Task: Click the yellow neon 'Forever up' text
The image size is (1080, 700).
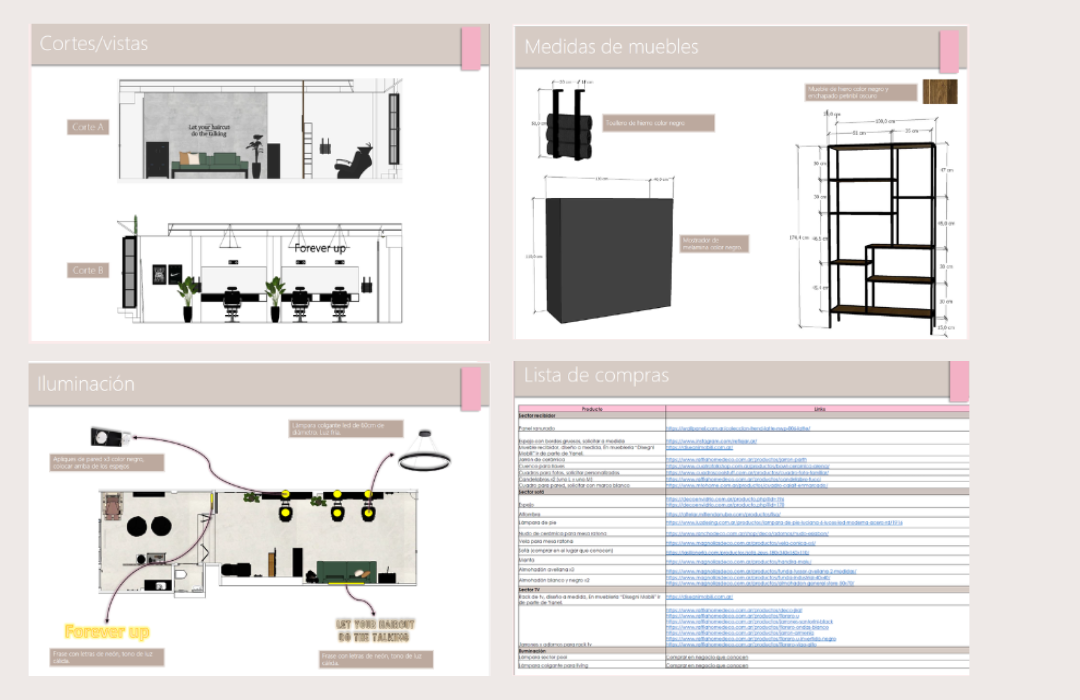Action: (107, 631)
